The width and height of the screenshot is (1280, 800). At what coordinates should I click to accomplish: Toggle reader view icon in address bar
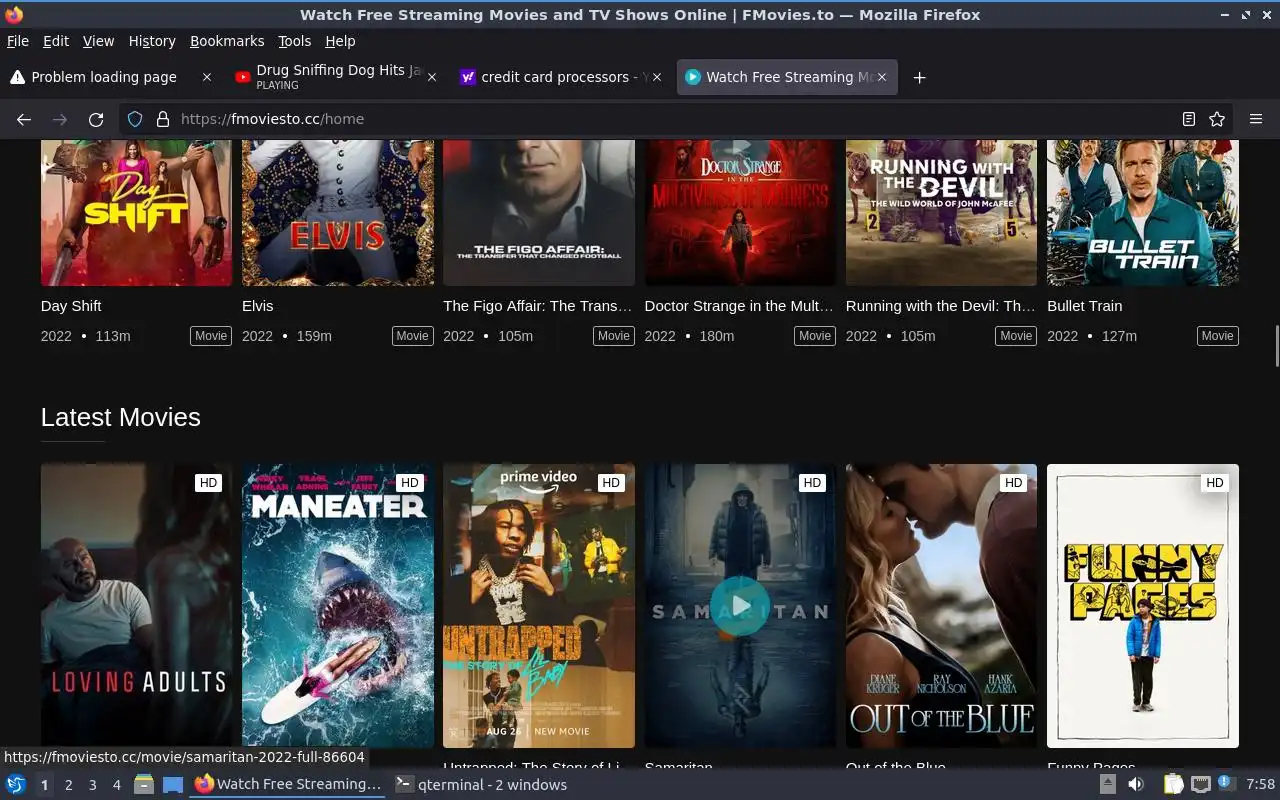(1189, 119)
